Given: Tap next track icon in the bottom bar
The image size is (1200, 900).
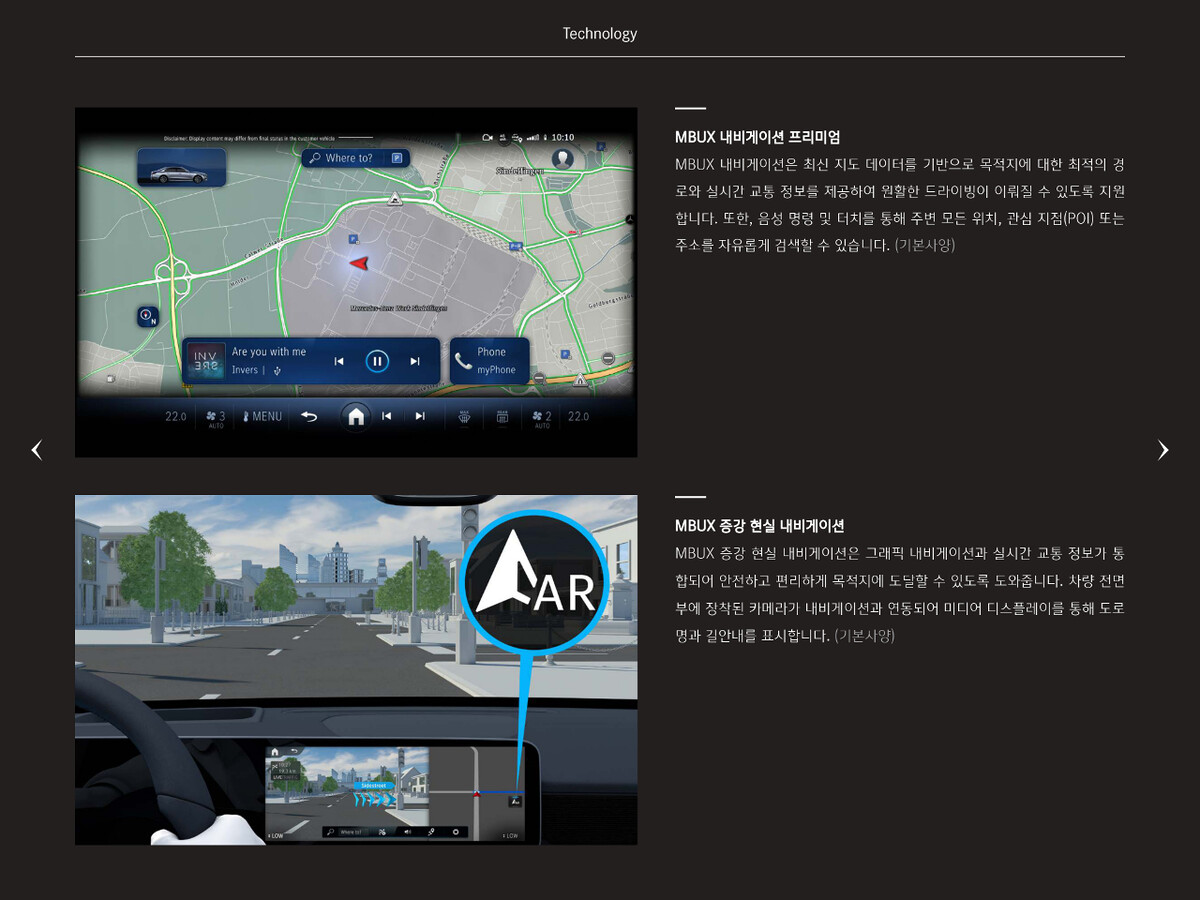Looking at the screenshot, I should (x=420, y=416).
